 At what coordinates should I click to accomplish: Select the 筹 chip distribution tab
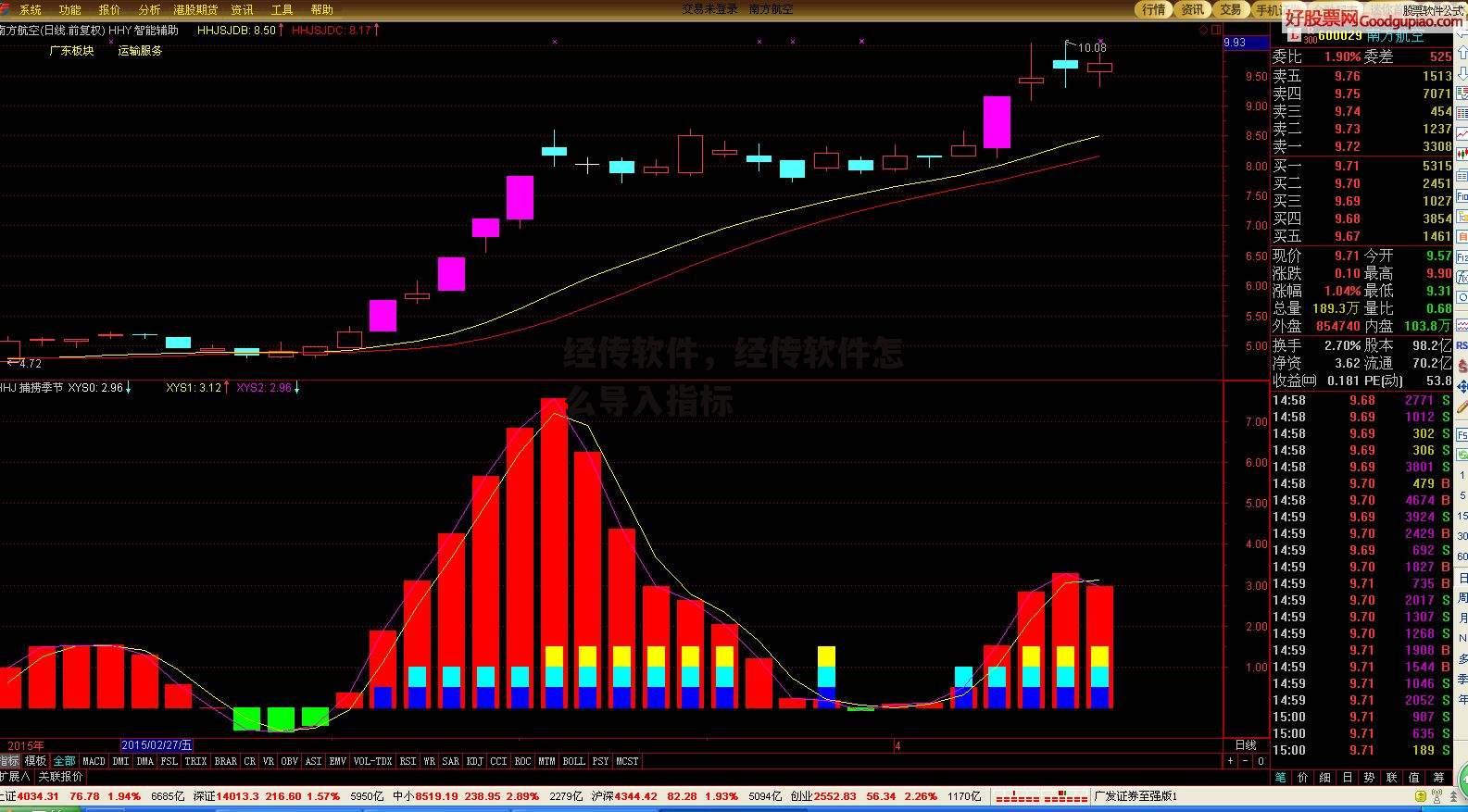pos(1438,778)
